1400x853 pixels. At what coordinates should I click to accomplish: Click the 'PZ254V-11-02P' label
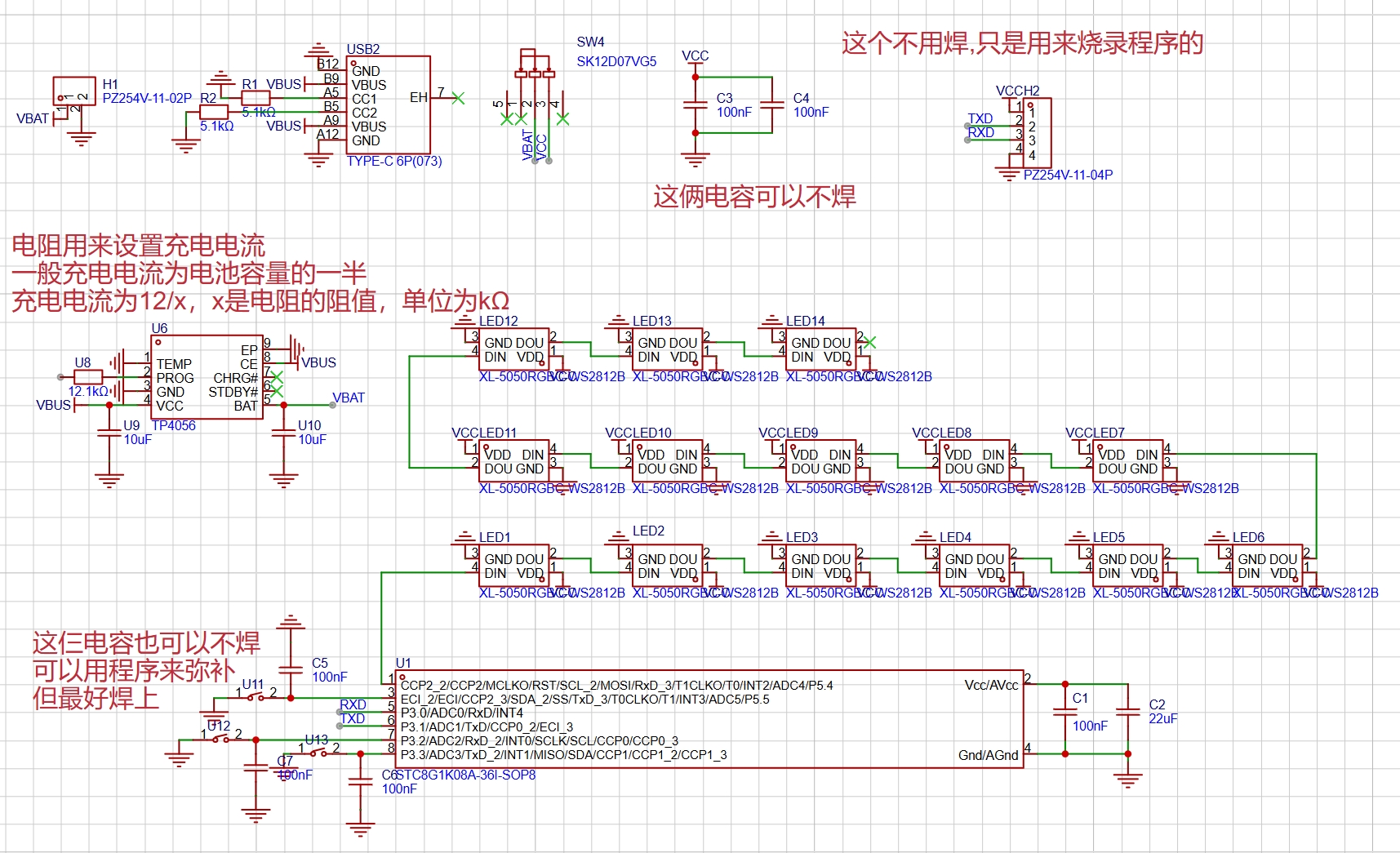147,98
